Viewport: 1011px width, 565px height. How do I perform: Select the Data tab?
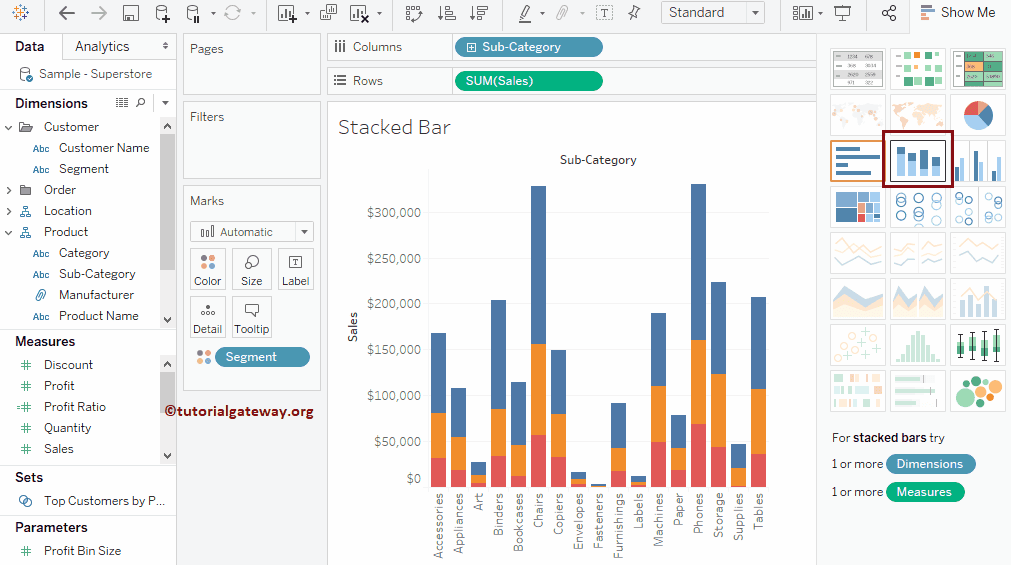tap(30, 46)
